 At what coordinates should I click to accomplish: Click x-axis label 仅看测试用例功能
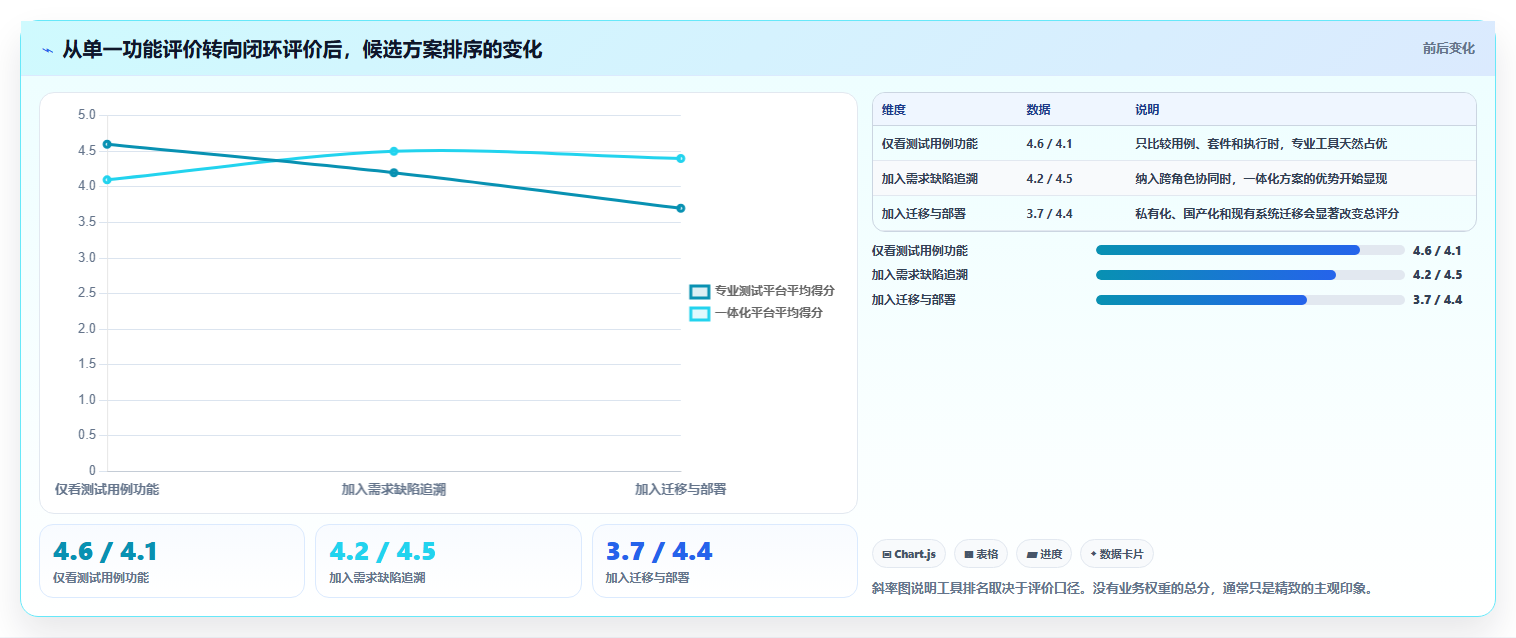[x=107, y=489]
